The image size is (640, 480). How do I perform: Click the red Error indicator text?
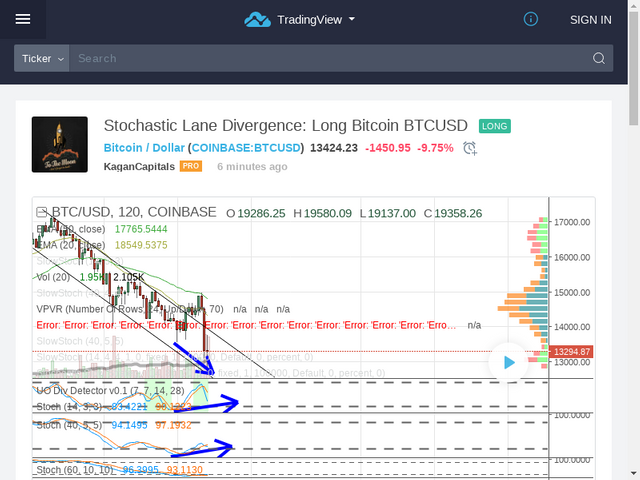tap(246, 325)
